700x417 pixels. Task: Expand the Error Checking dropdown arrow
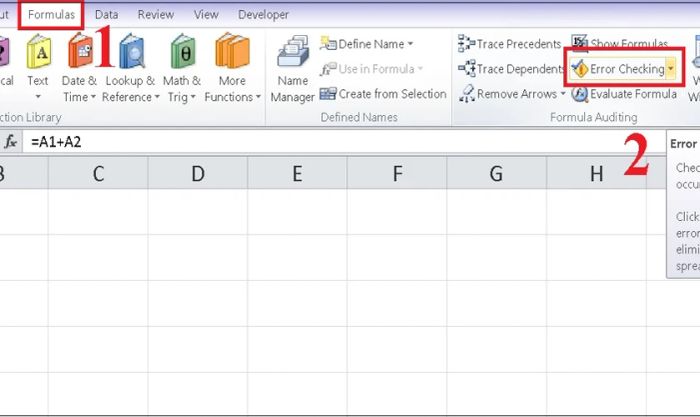(671, 69)
